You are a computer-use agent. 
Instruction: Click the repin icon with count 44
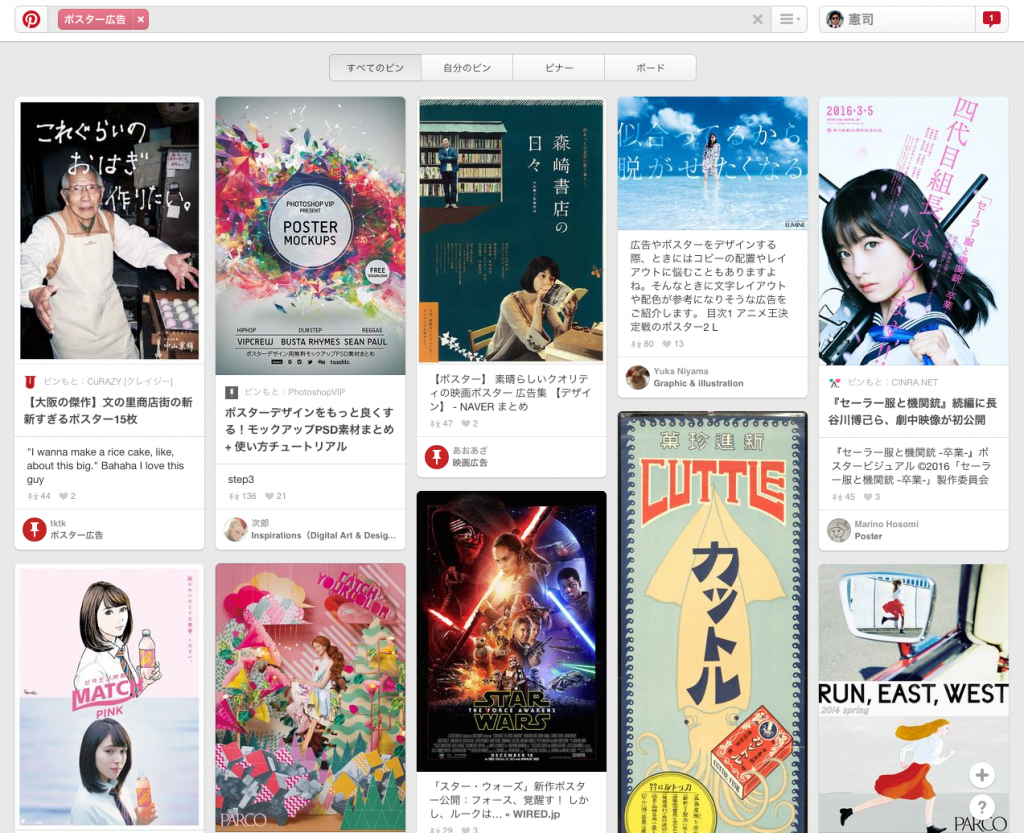[32, 497]
